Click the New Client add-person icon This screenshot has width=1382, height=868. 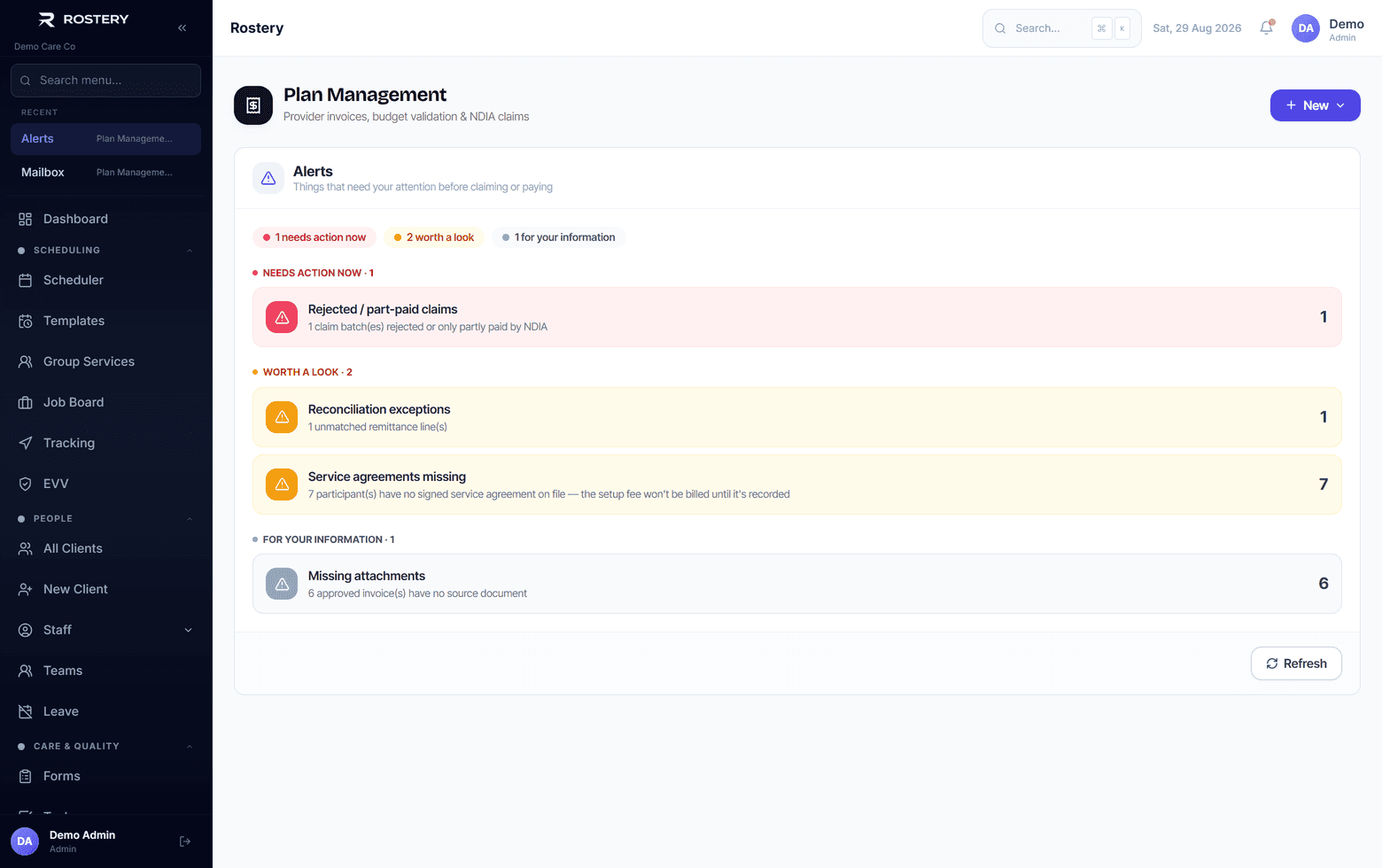26,589
